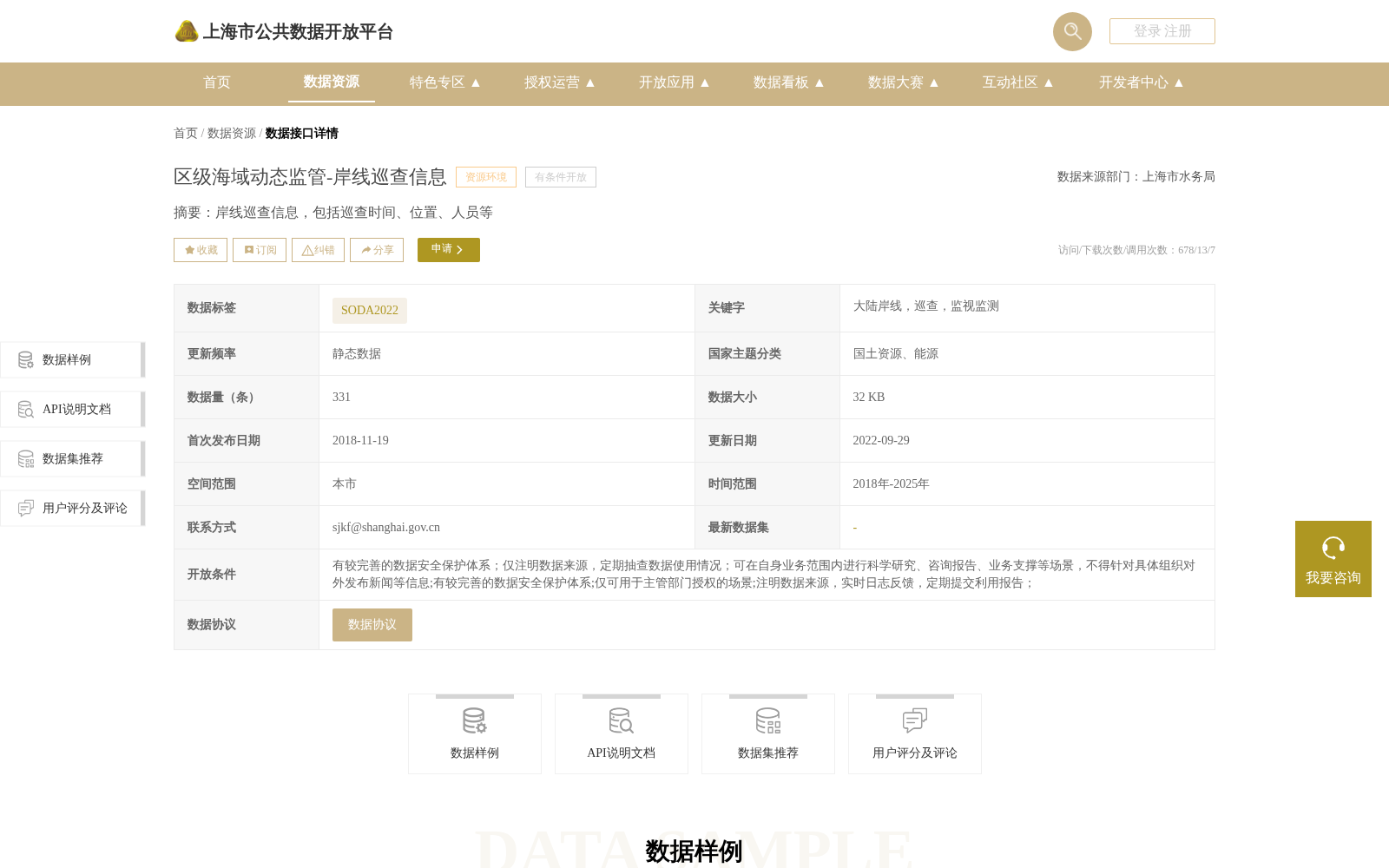This screenshot has height=868, width=1389.
Task: Jump to sidebar 用户评分及评论 label
Action: [85, 508]
